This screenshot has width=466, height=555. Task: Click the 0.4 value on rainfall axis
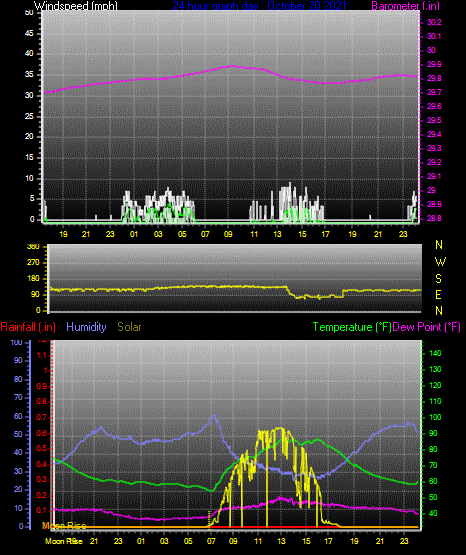click(42, 464)
